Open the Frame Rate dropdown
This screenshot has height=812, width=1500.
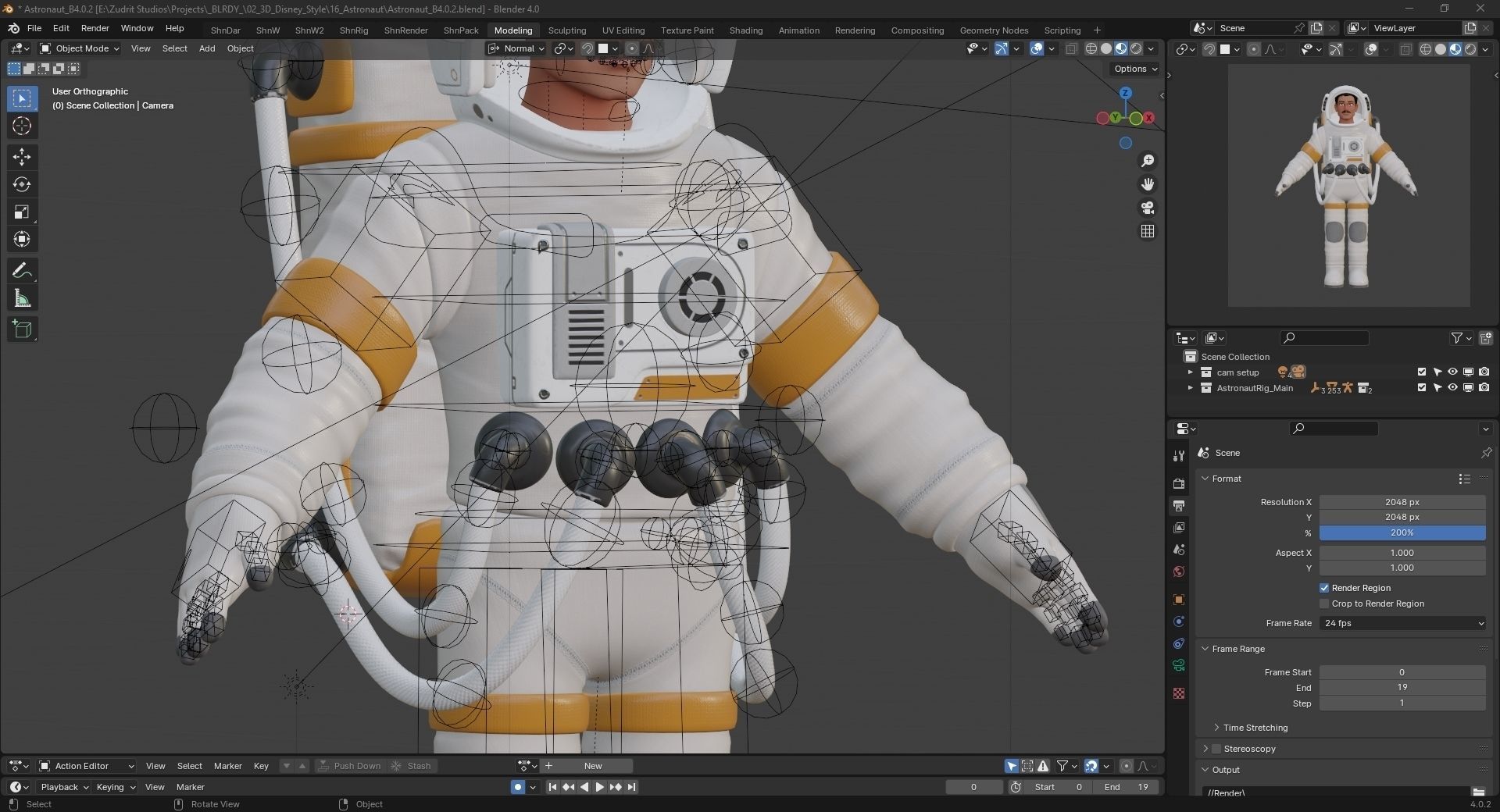click(1402, 623)
